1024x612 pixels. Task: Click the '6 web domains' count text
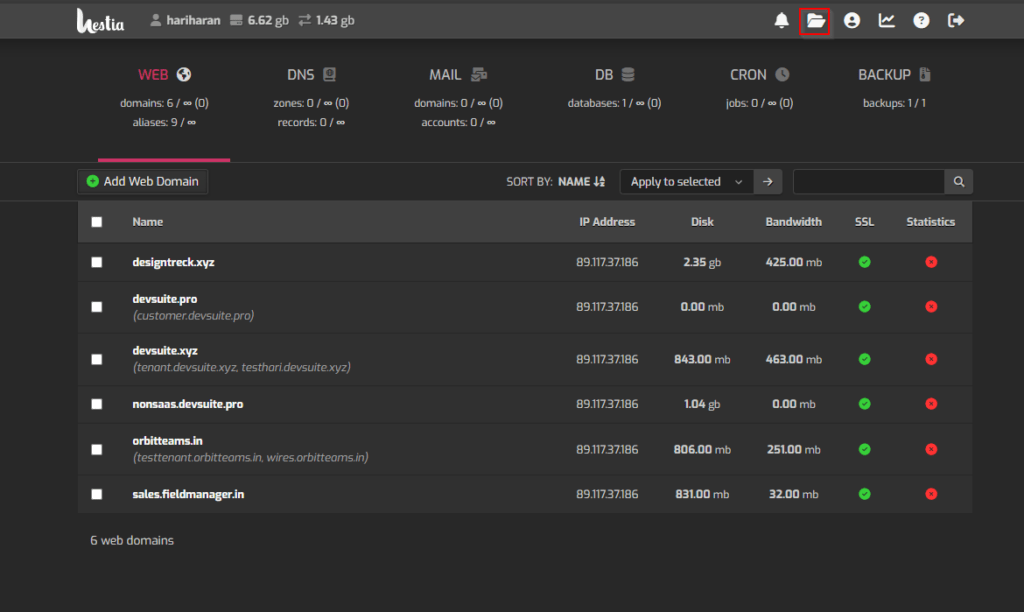coord(132,540)
